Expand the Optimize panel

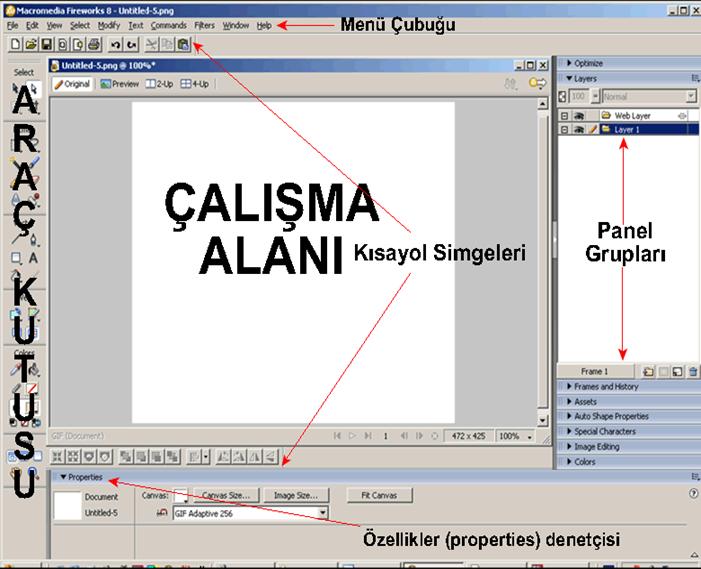[569, 63]
